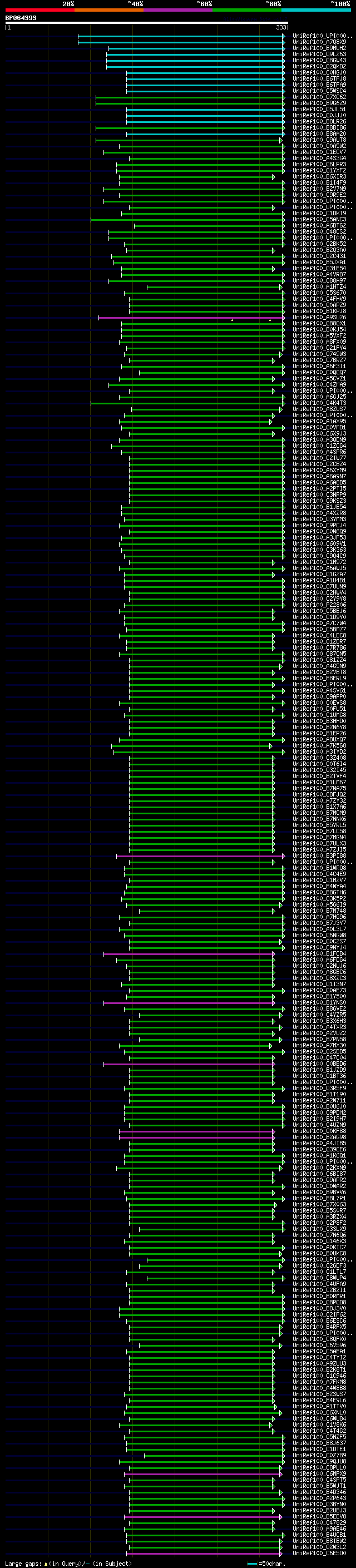This screenshot has height=1568, width=356.
Task: Open hit UniRef100_Q6LPR3
Action: tap(319, 164)
